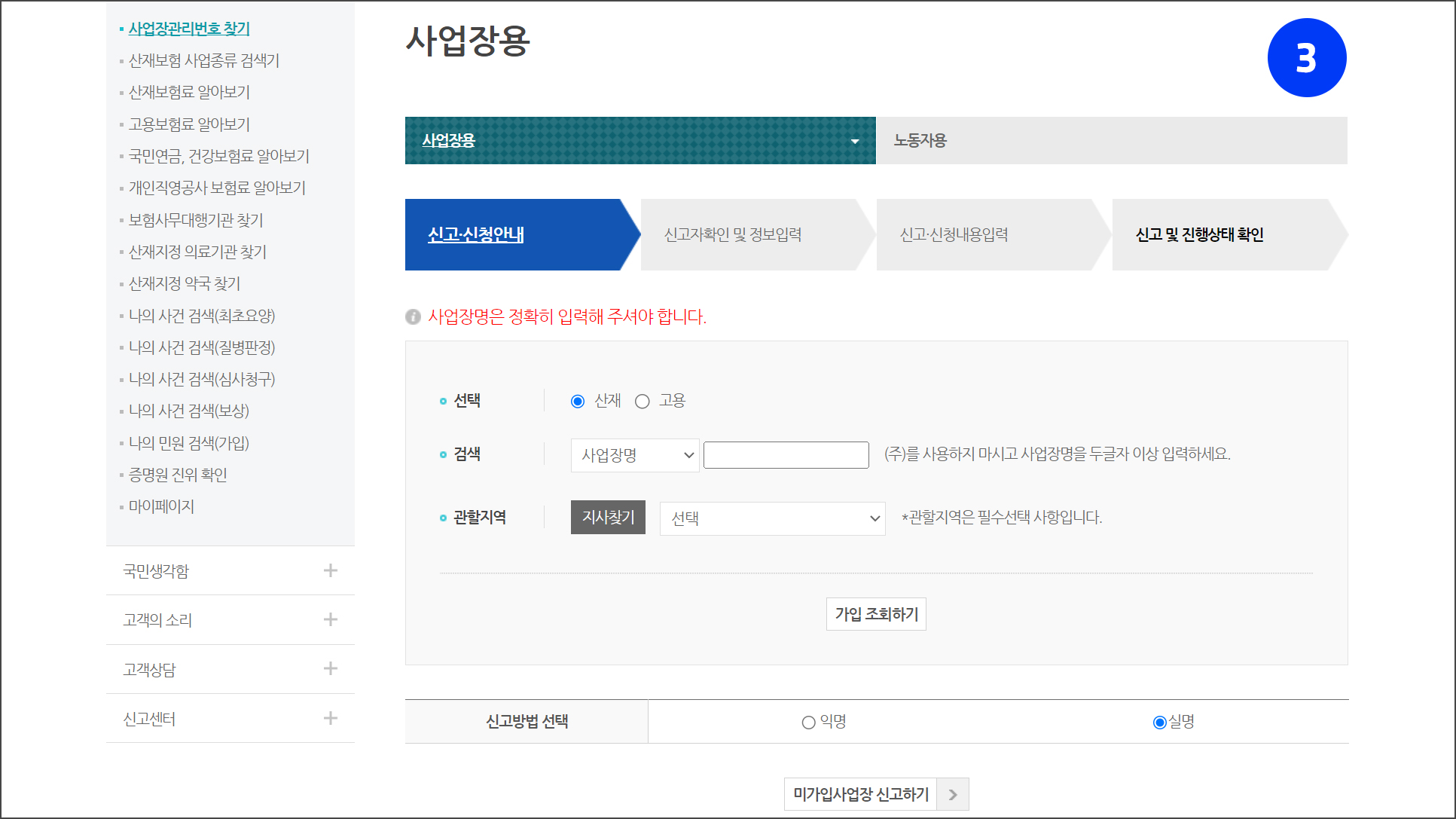Open 사업장관리번호 찾기 link
The width and height of the screenshot is (1456, 819).
pos(189,29)
